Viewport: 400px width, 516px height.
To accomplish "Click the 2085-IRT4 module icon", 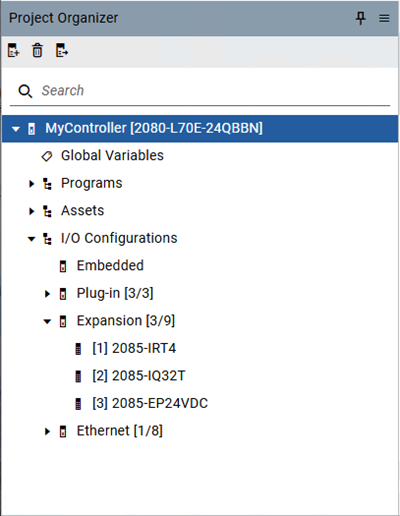I will pyautogui.click(x=78, y=349).
